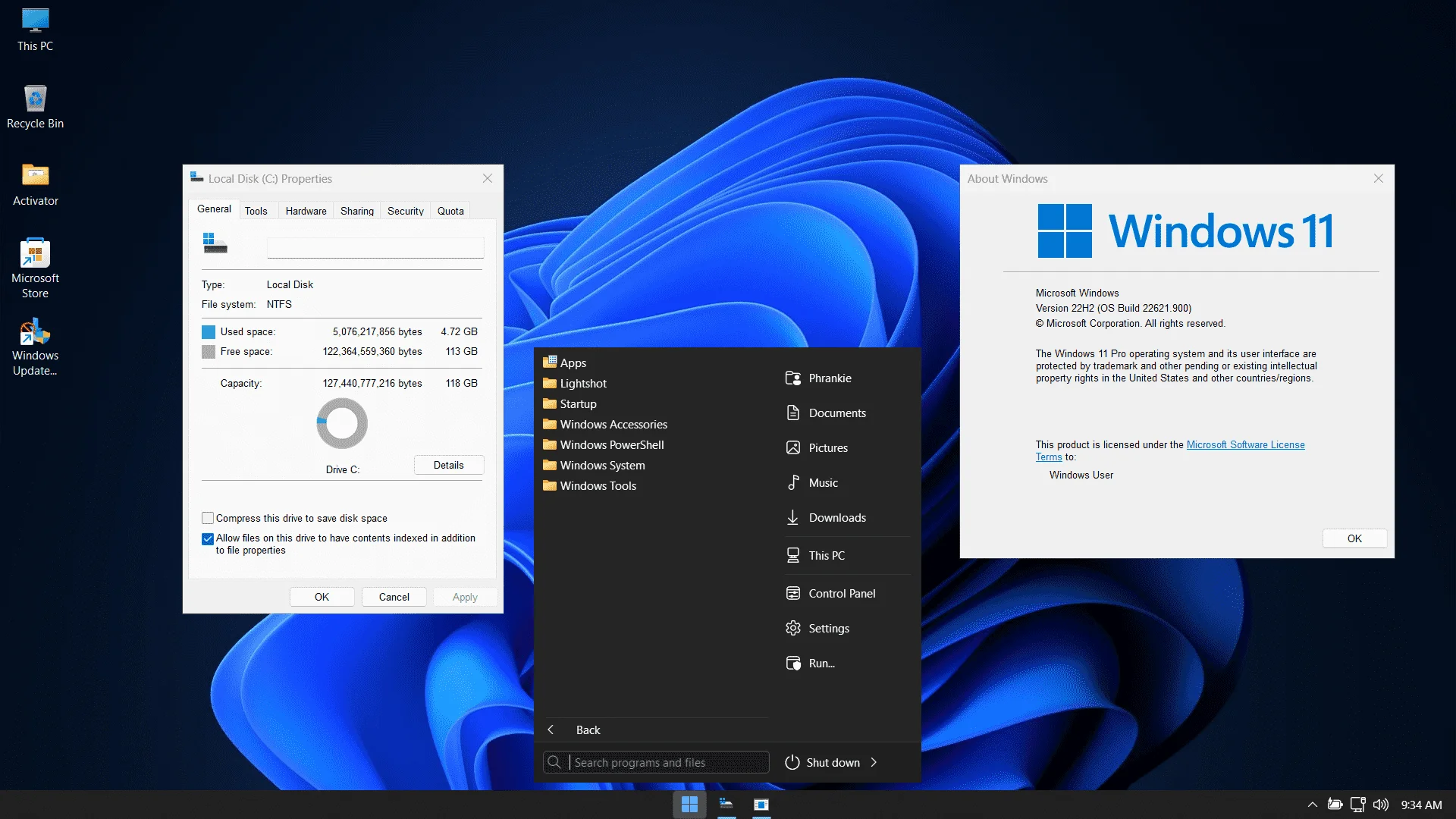Open the Activator folder icon on desktop
This screenshot has width=1456, height=819.
coord(35,185)
